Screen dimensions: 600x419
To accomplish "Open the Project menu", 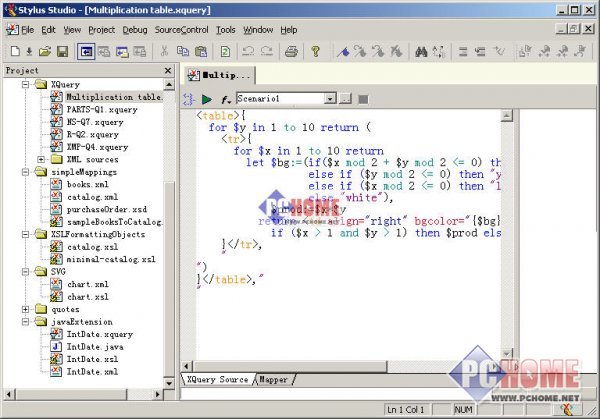I will click(101, 30).
